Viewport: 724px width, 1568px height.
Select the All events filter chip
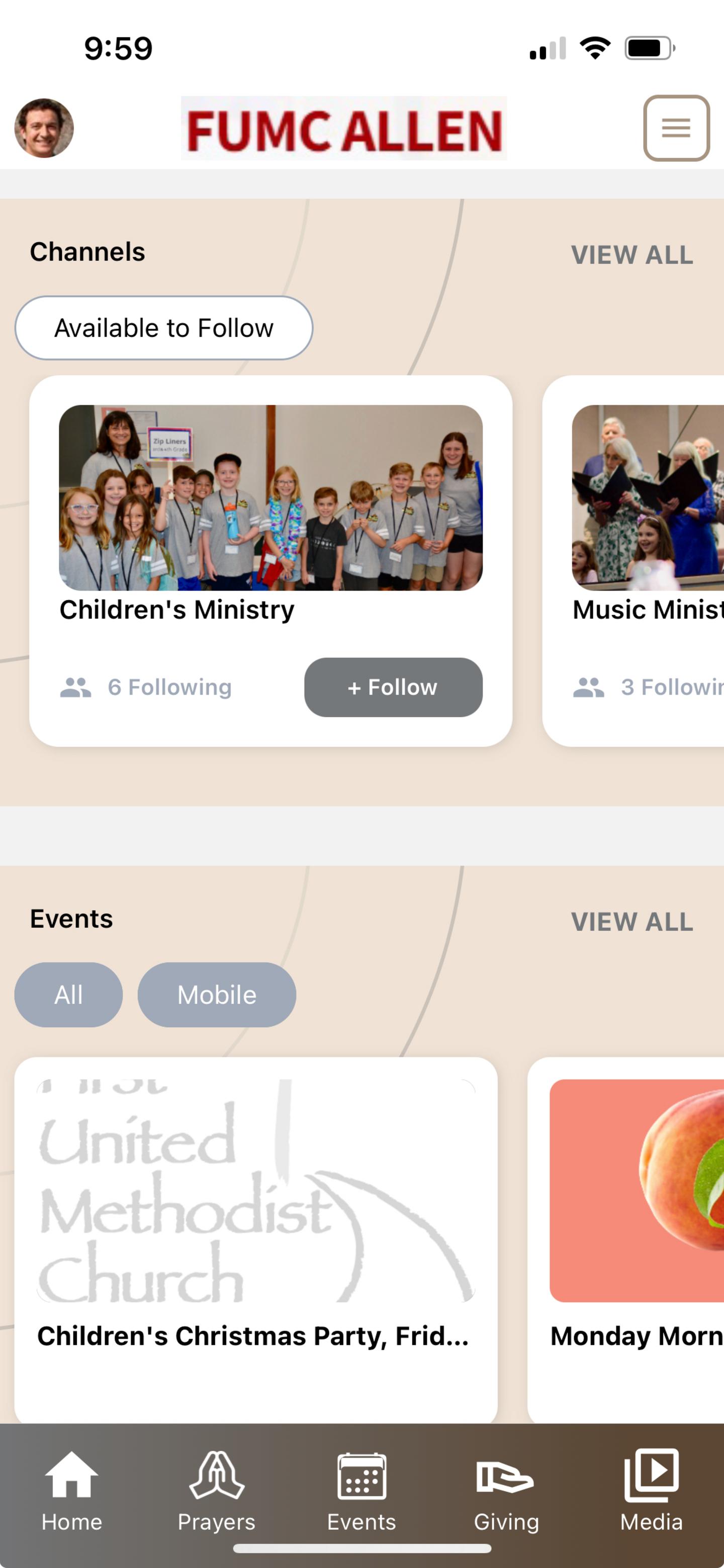[x=68, y=995]
